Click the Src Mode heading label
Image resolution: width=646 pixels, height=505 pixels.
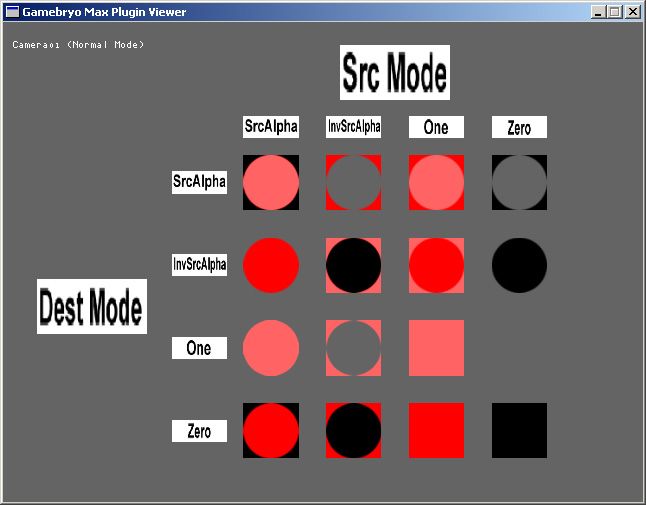tap(395, 72)
